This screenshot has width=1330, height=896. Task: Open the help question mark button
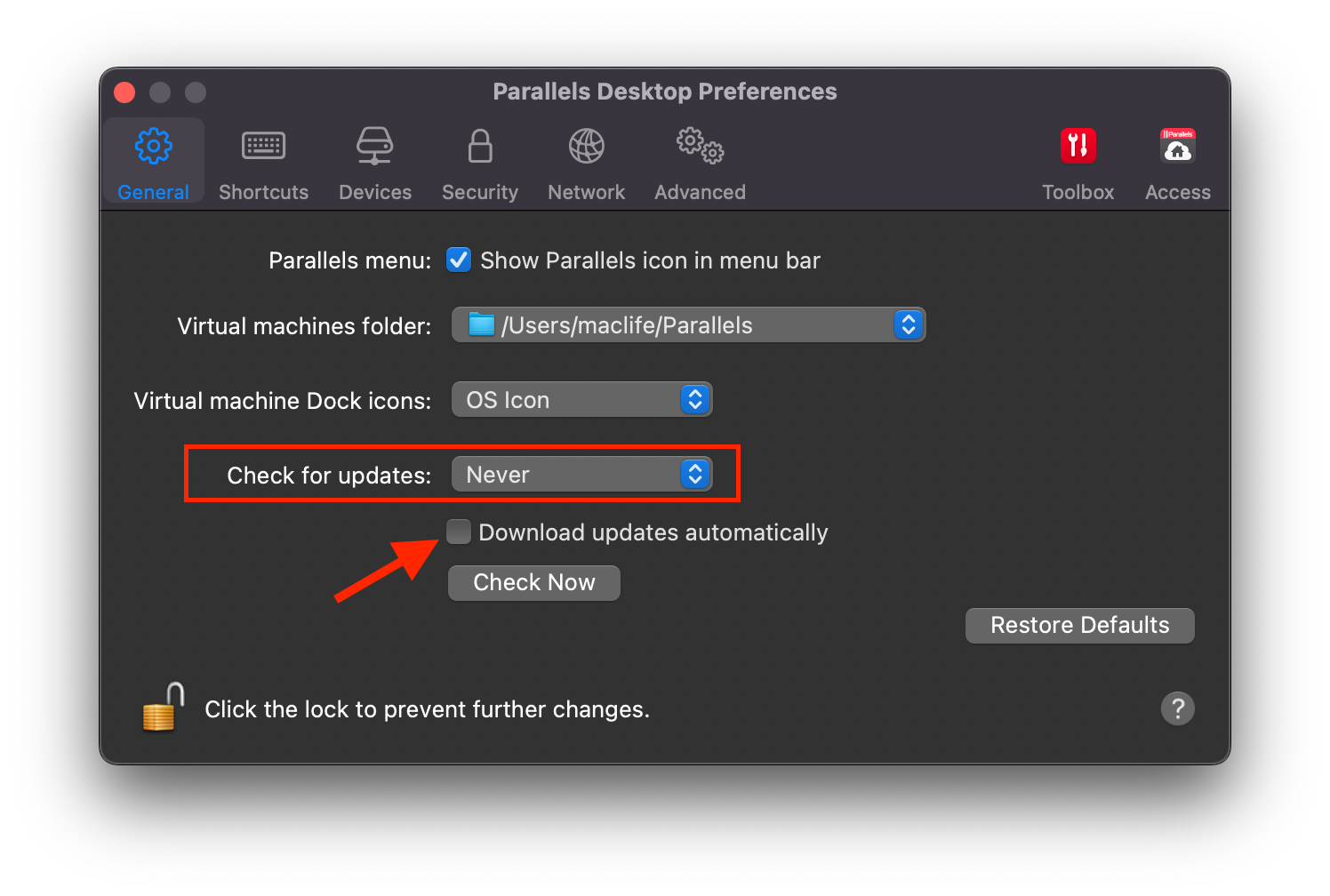coord(1178,708)
